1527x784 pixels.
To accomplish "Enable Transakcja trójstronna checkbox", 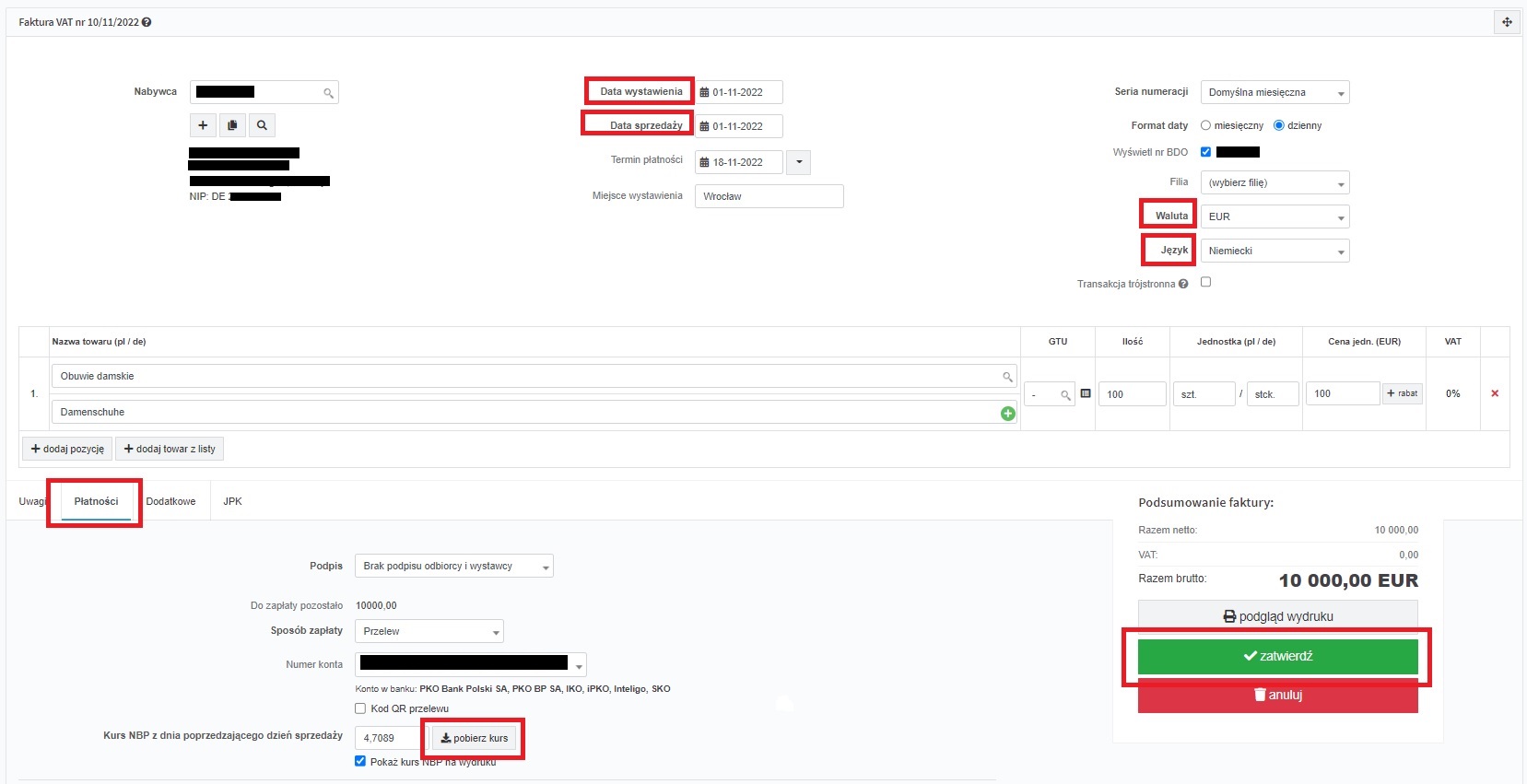I will (x=1205, y=282).
